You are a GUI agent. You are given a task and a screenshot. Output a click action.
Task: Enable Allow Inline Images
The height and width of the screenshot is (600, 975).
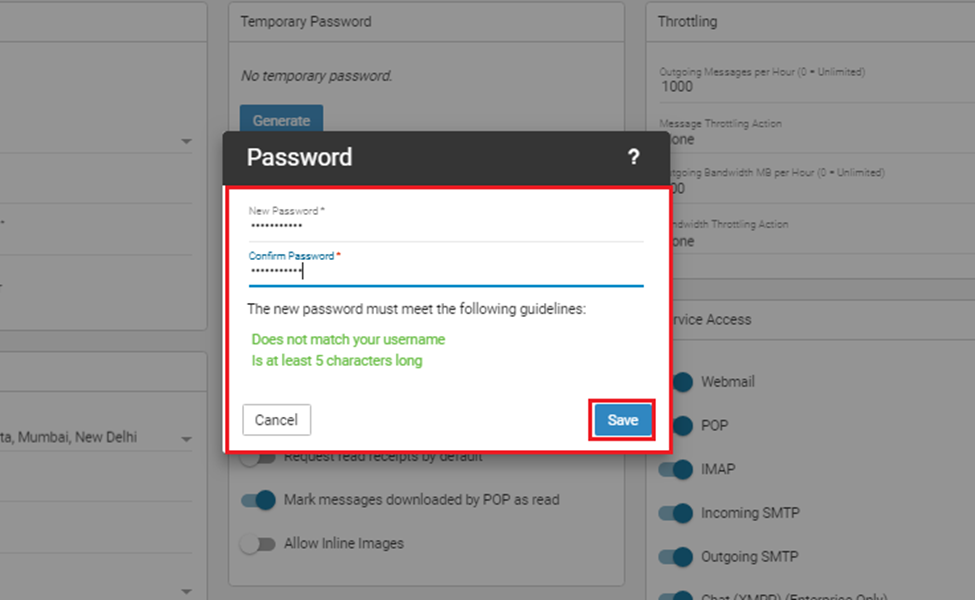point(258,544)
